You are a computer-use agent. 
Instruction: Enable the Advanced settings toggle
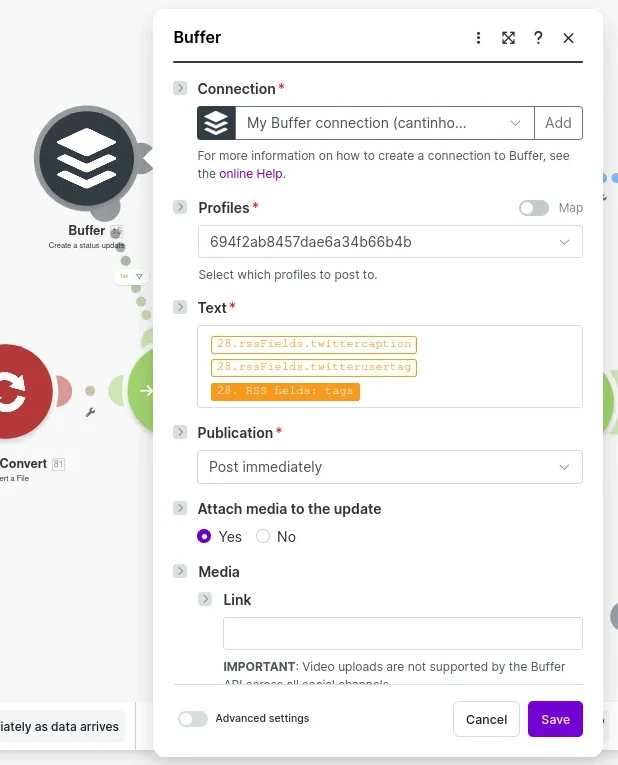tap(193, 719)
